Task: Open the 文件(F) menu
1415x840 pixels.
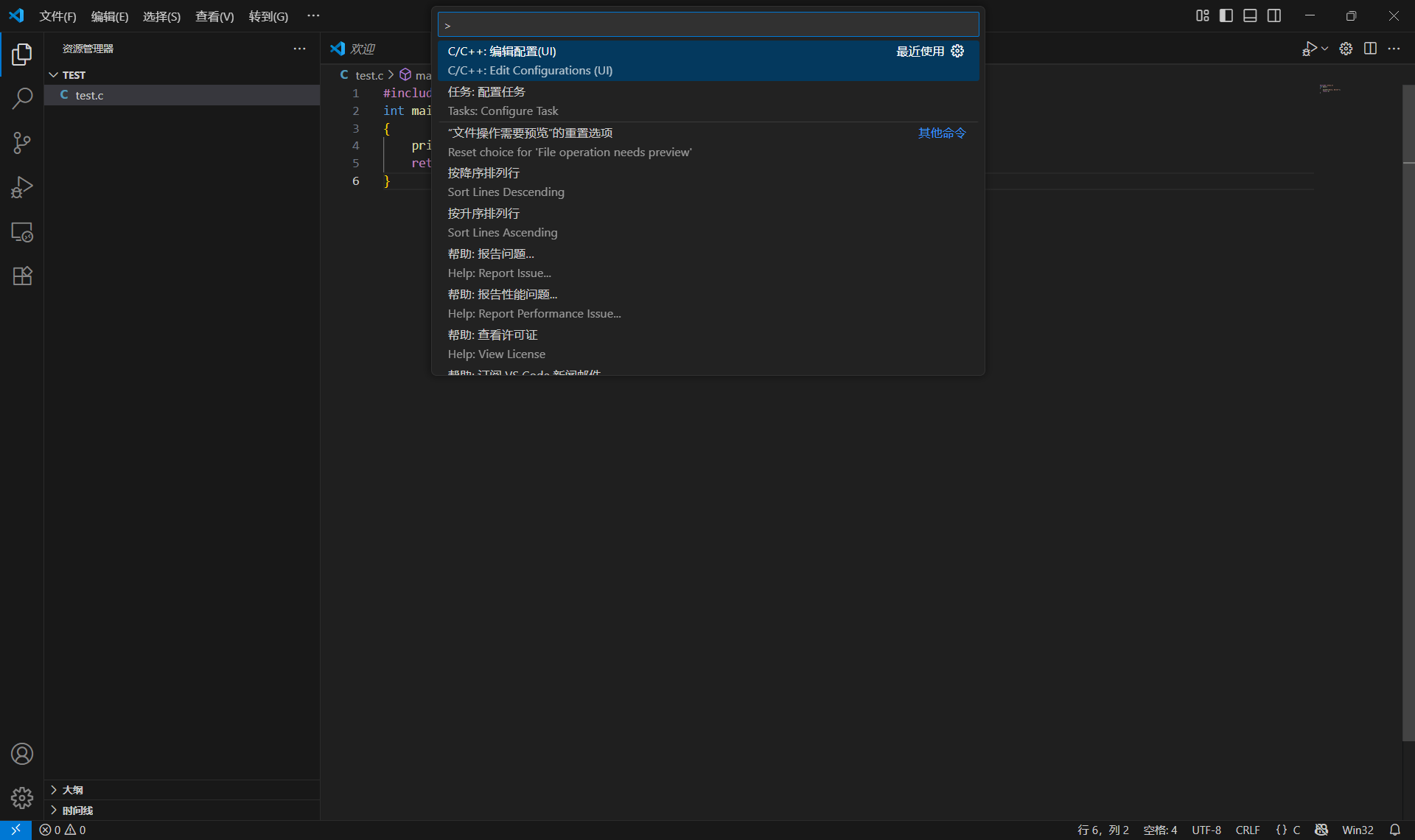Action: pyautogui.click(x=57, y=15)
